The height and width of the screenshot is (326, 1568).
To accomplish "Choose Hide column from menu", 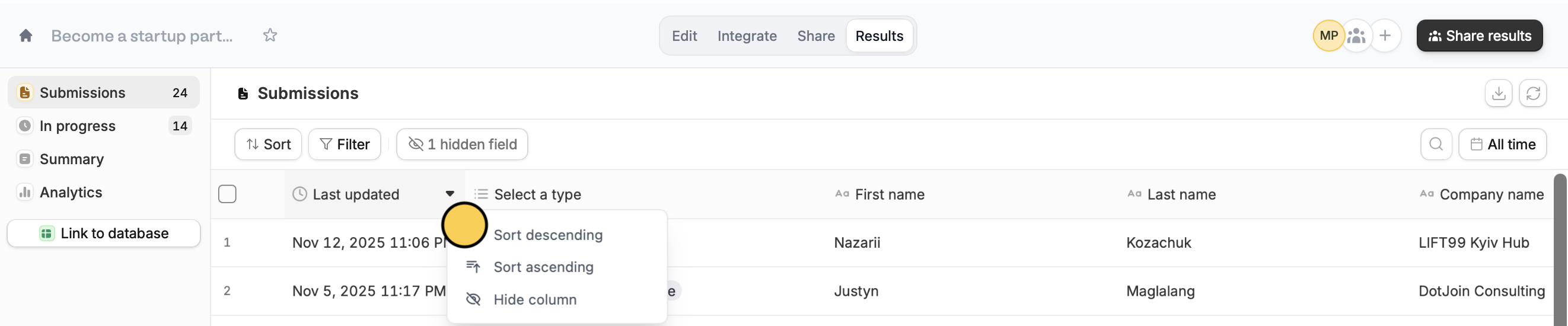I will pos(534,299).
